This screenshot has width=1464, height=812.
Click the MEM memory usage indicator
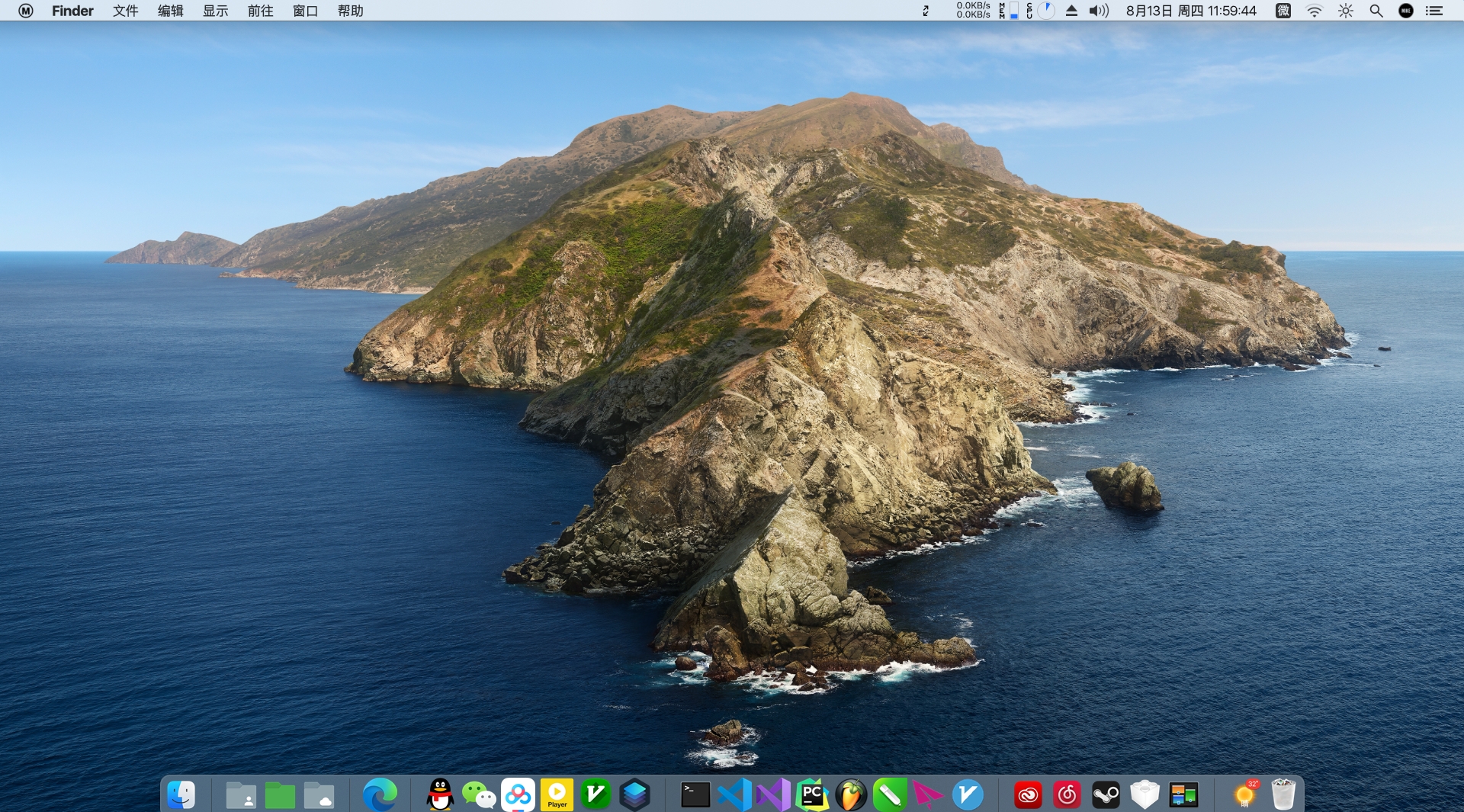click(1008, 11)
